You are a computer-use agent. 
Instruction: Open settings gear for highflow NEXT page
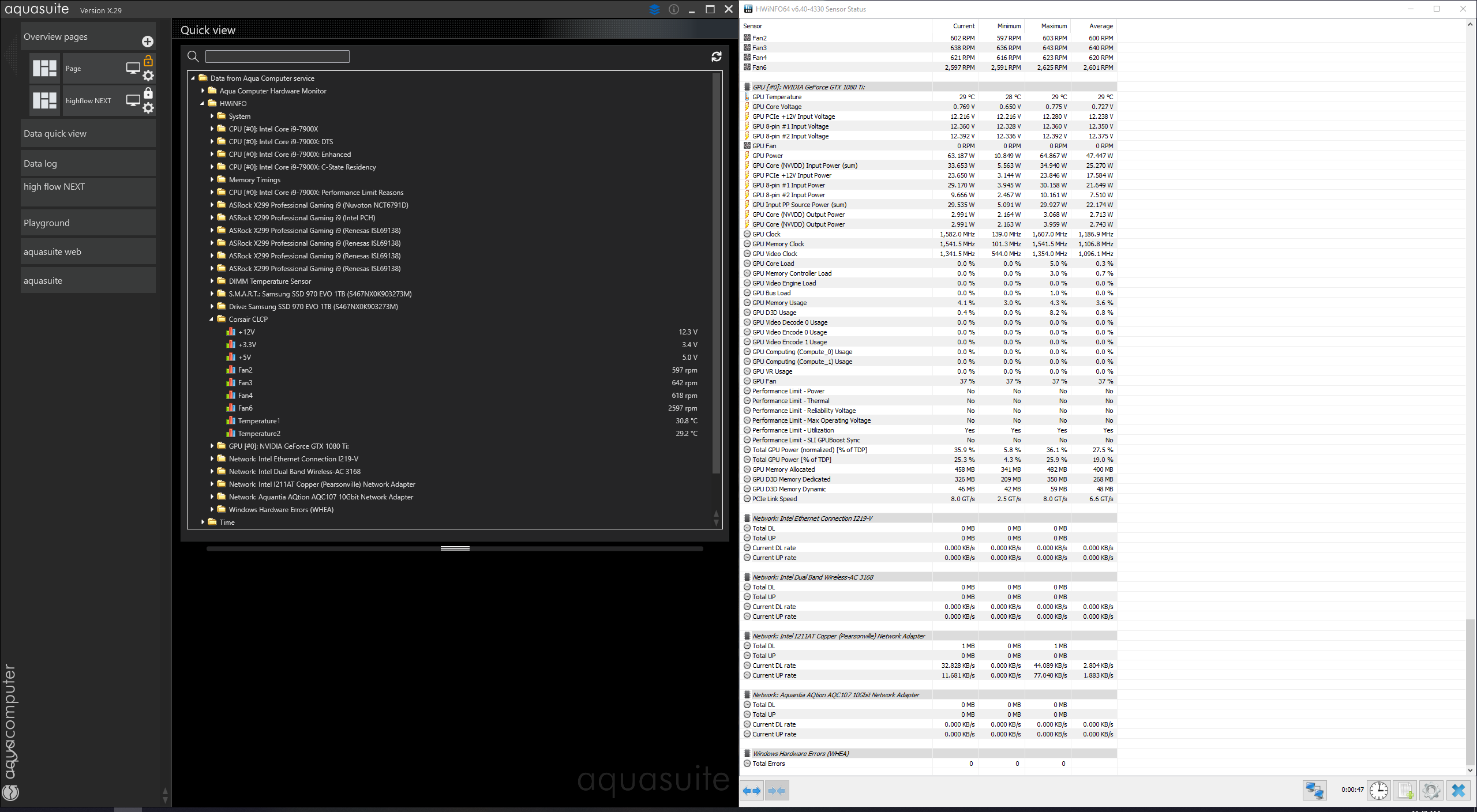click(x=148, y=108)
